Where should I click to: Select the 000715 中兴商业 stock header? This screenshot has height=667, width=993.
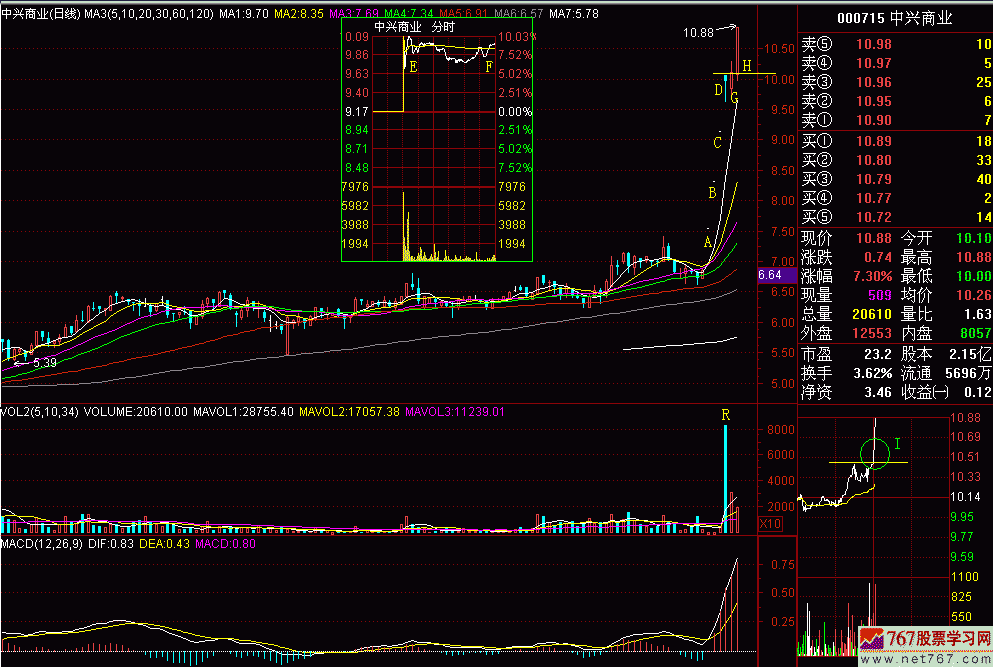pos(894,18)
